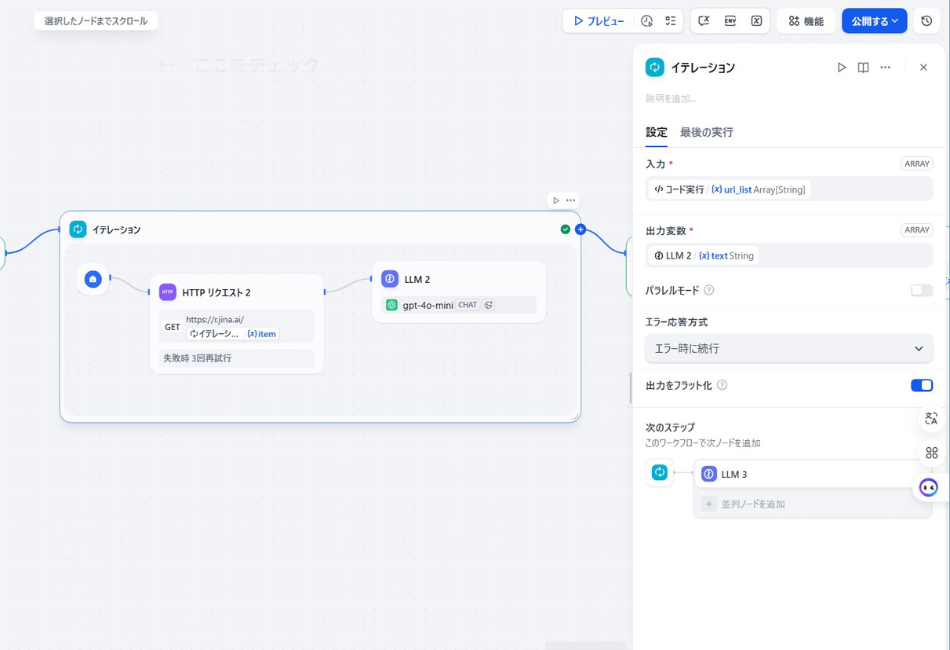
Task: Click the 機能 features button
Action: coord(805,21)
